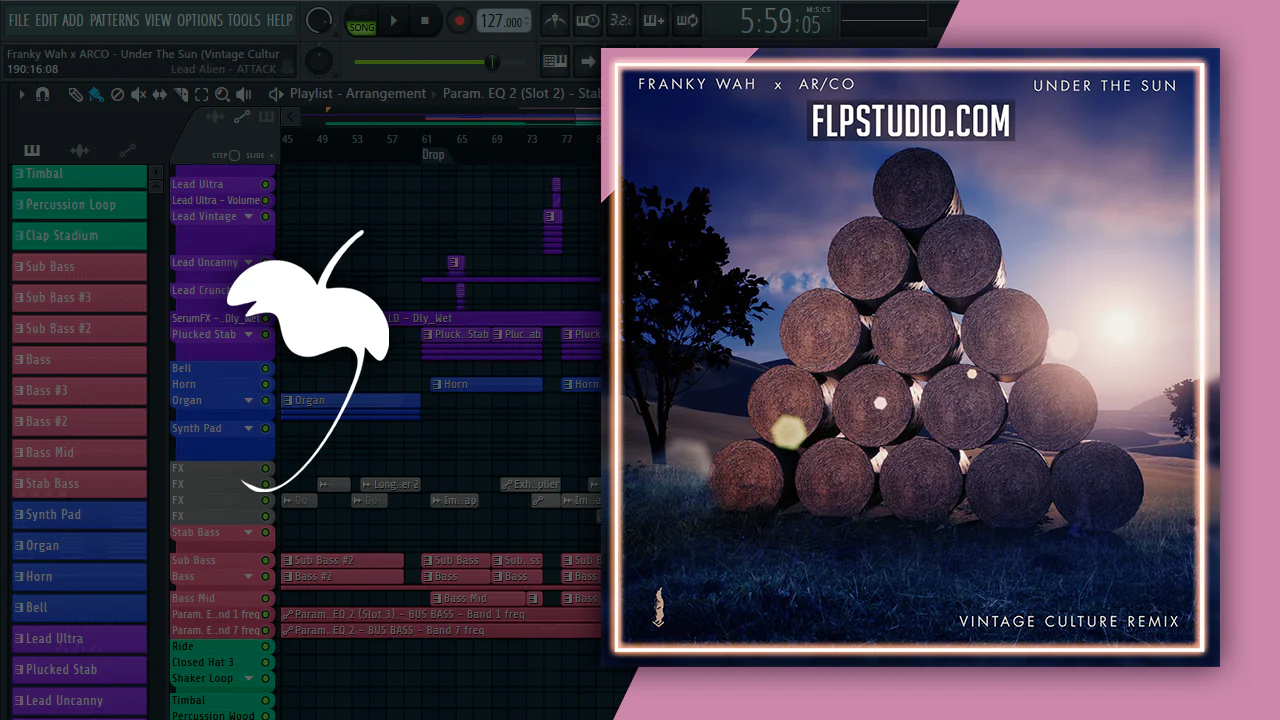Click the master pitch knob
The height and width of the screenshot is (720, 1280).
coord(319,60)
